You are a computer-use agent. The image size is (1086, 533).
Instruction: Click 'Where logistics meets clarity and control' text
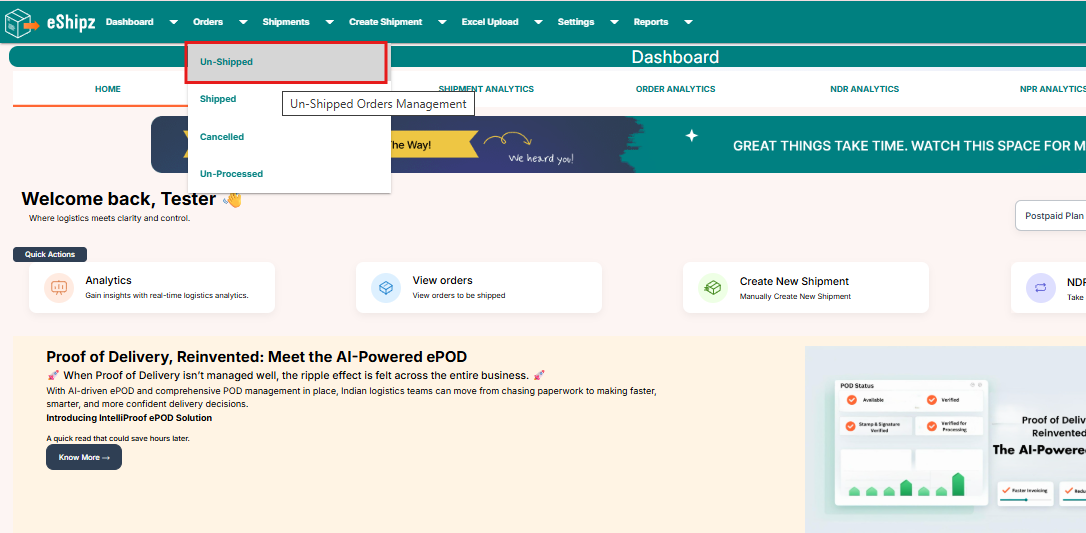109,219
